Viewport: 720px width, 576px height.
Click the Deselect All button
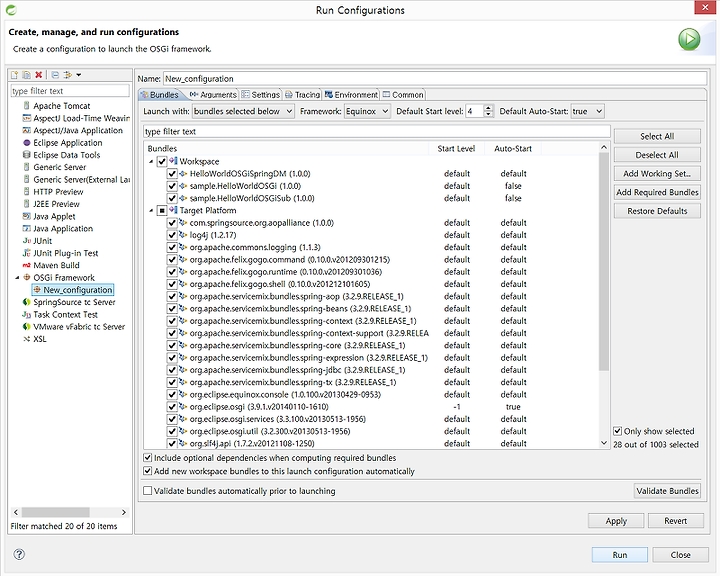[x=657, y=155]
